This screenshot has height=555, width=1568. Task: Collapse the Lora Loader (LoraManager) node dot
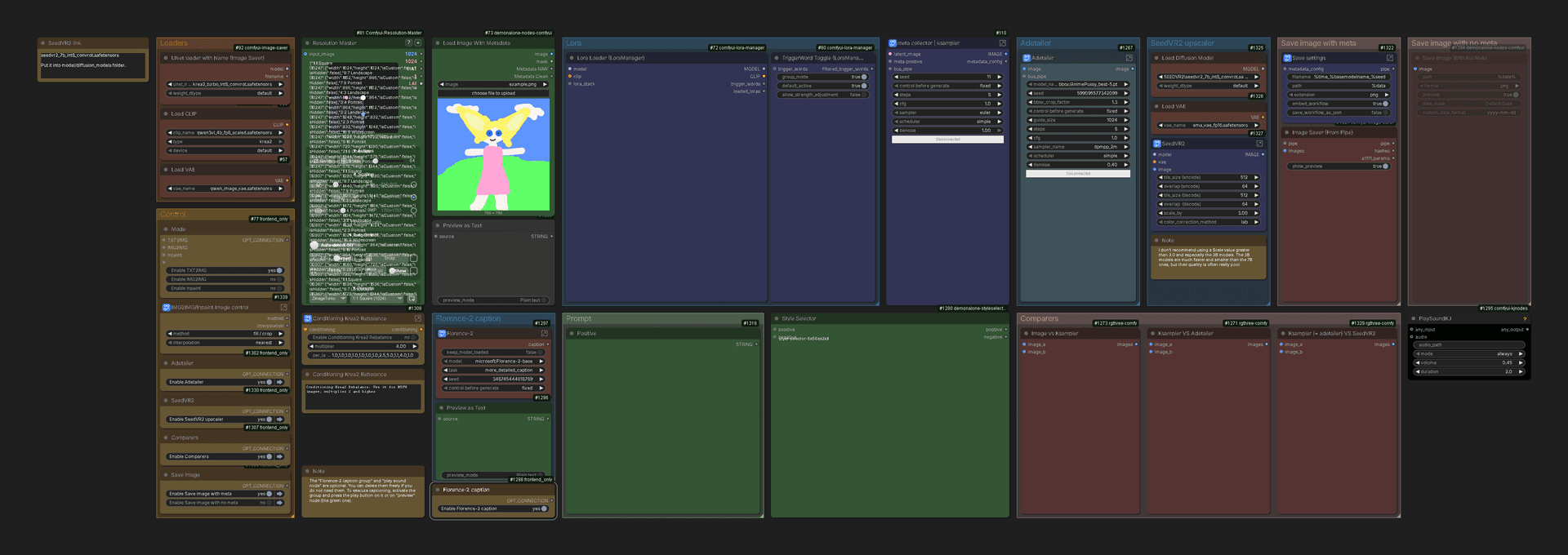(572, 58)
